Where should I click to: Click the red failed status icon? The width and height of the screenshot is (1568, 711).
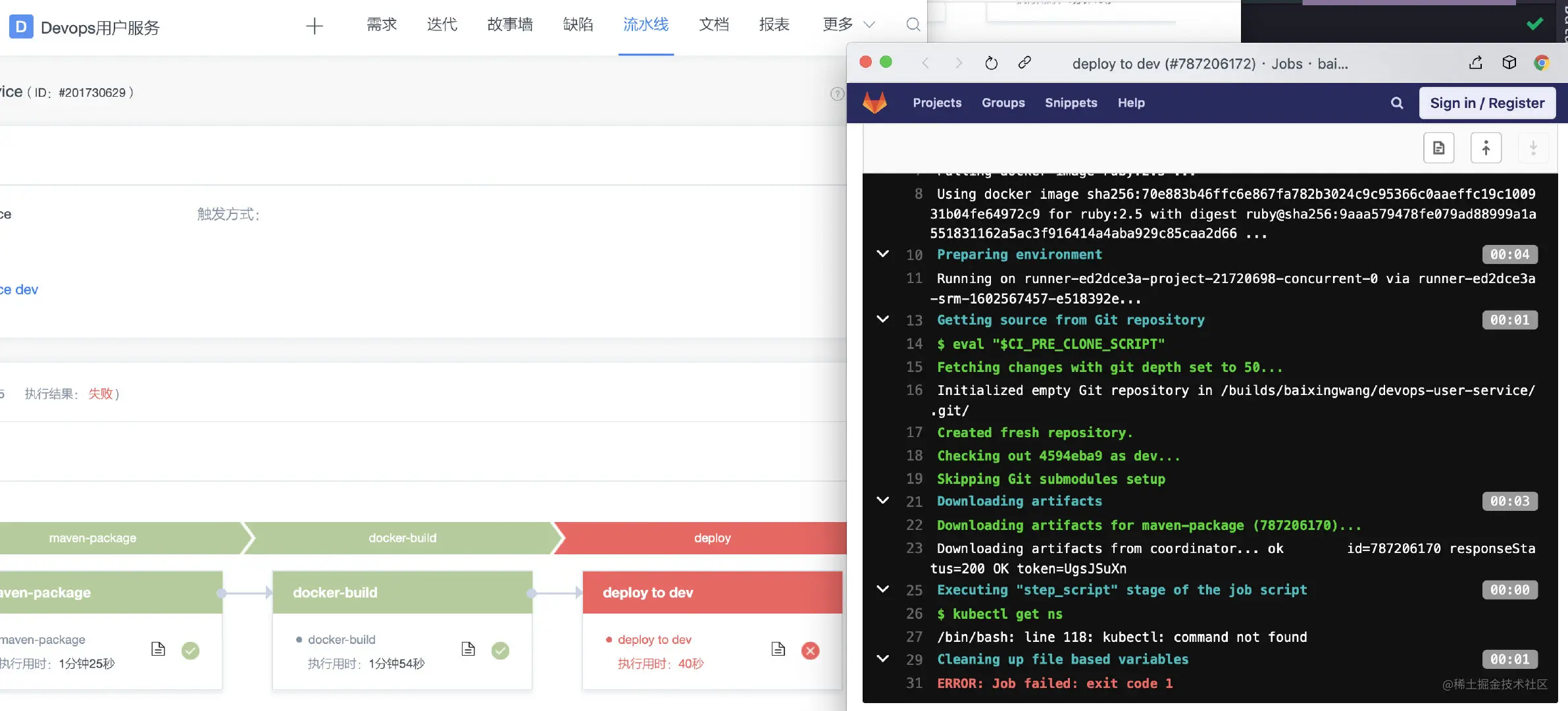(x=810, y=650)
